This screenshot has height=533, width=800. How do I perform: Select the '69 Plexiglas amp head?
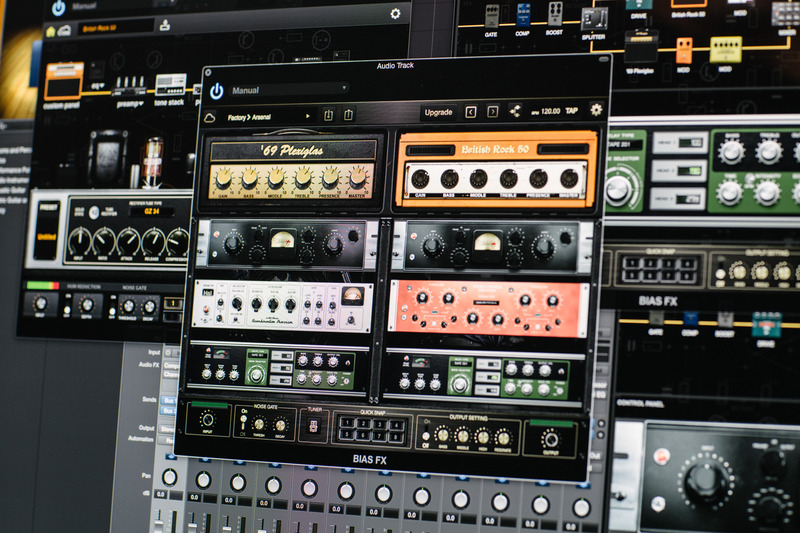(292, 171)
